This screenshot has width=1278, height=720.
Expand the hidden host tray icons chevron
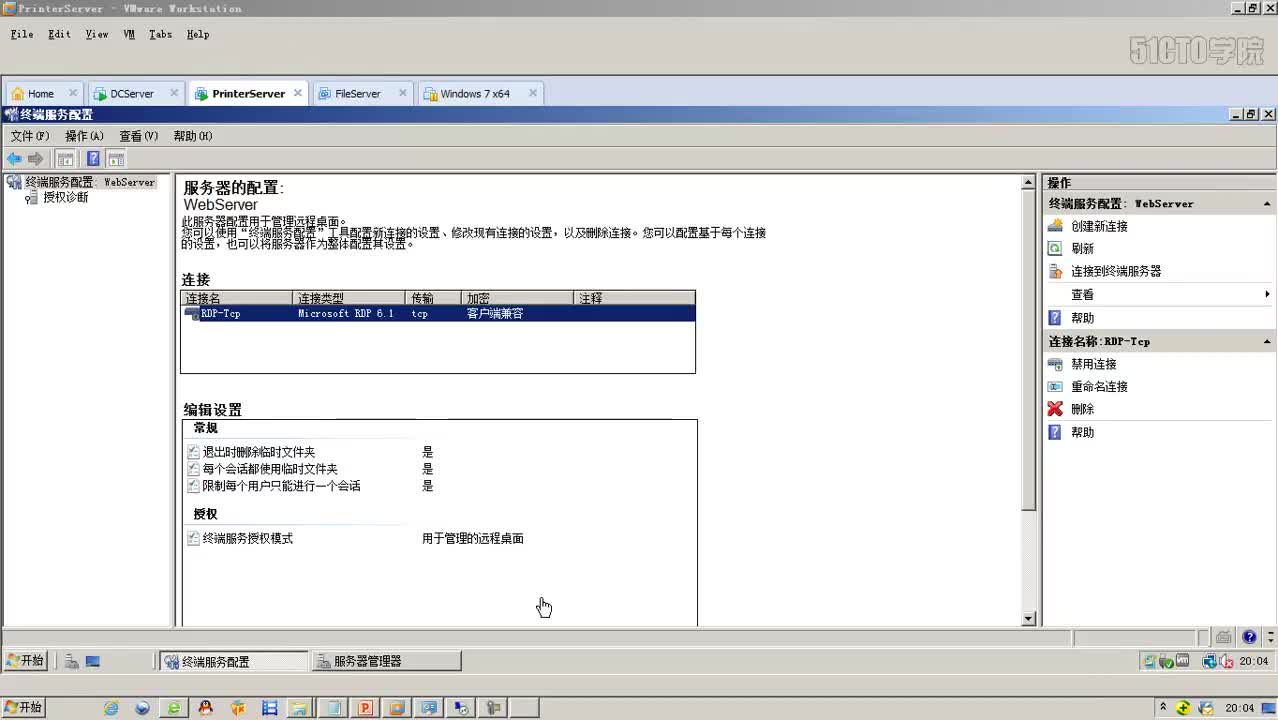1163,707
